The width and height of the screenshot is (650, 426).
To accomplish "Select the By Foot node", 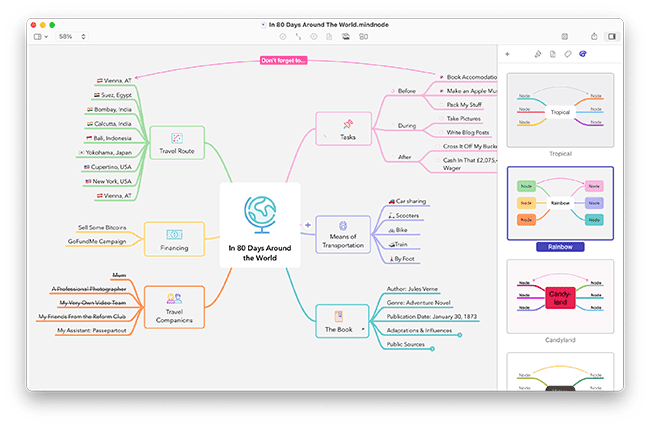I will point(402,259).
